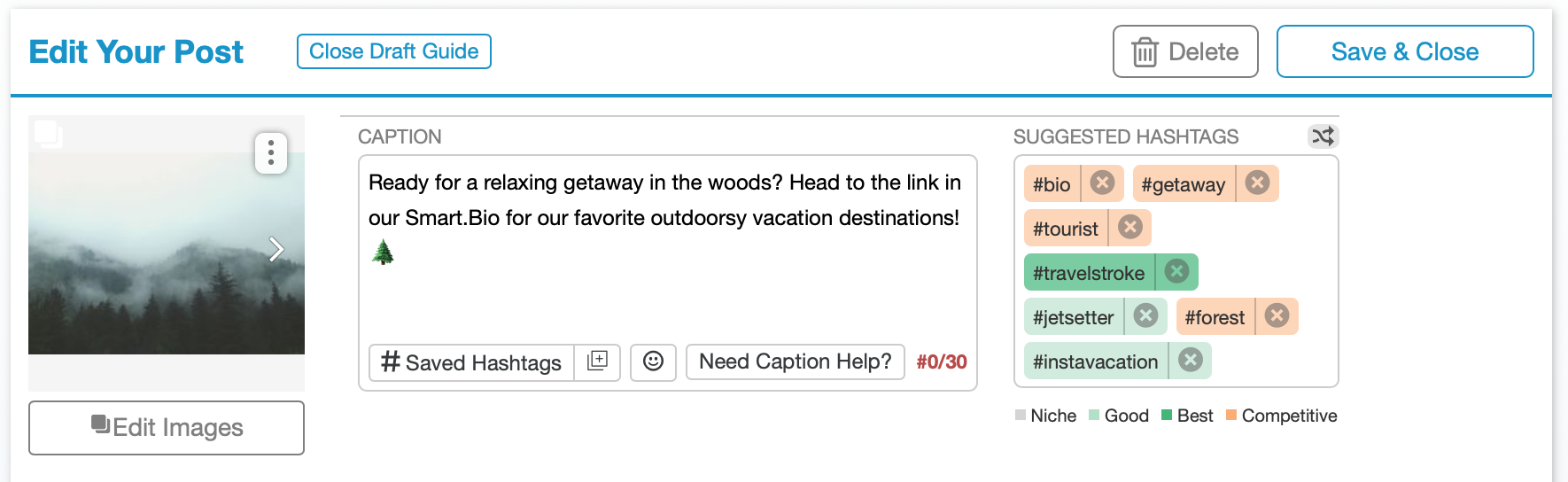Click the Save & Close button

pos(1405,51)
